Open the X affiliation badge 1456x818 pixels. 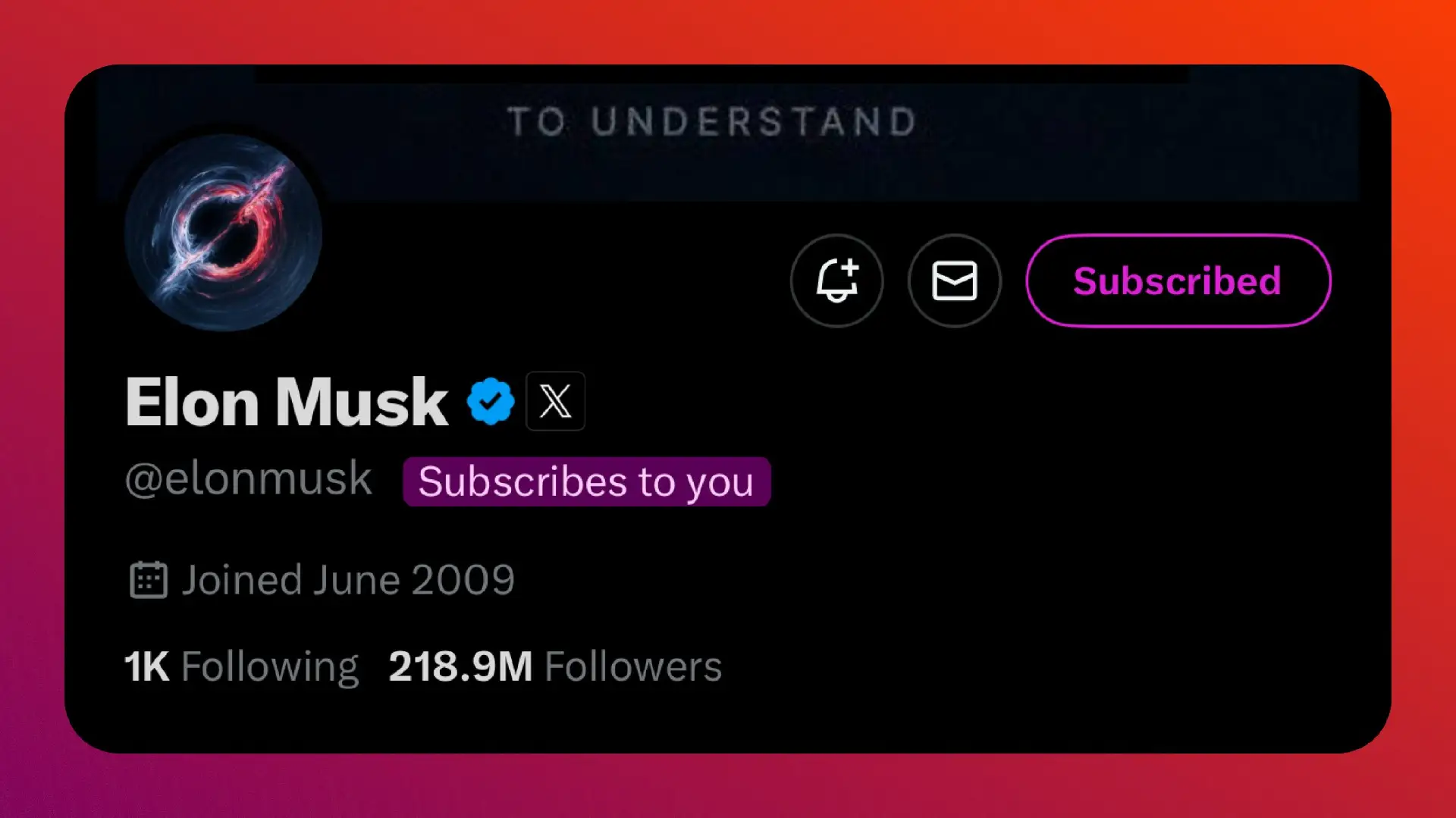point(555,401)
